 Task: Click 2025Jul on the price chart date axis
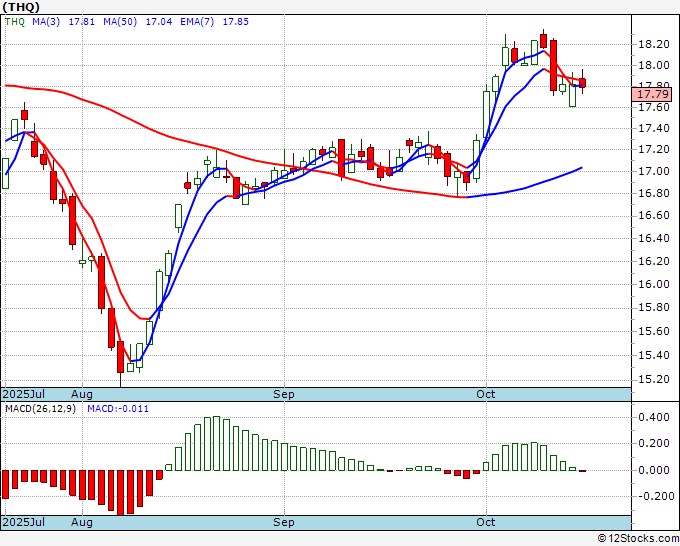click(x=24, y=394)
